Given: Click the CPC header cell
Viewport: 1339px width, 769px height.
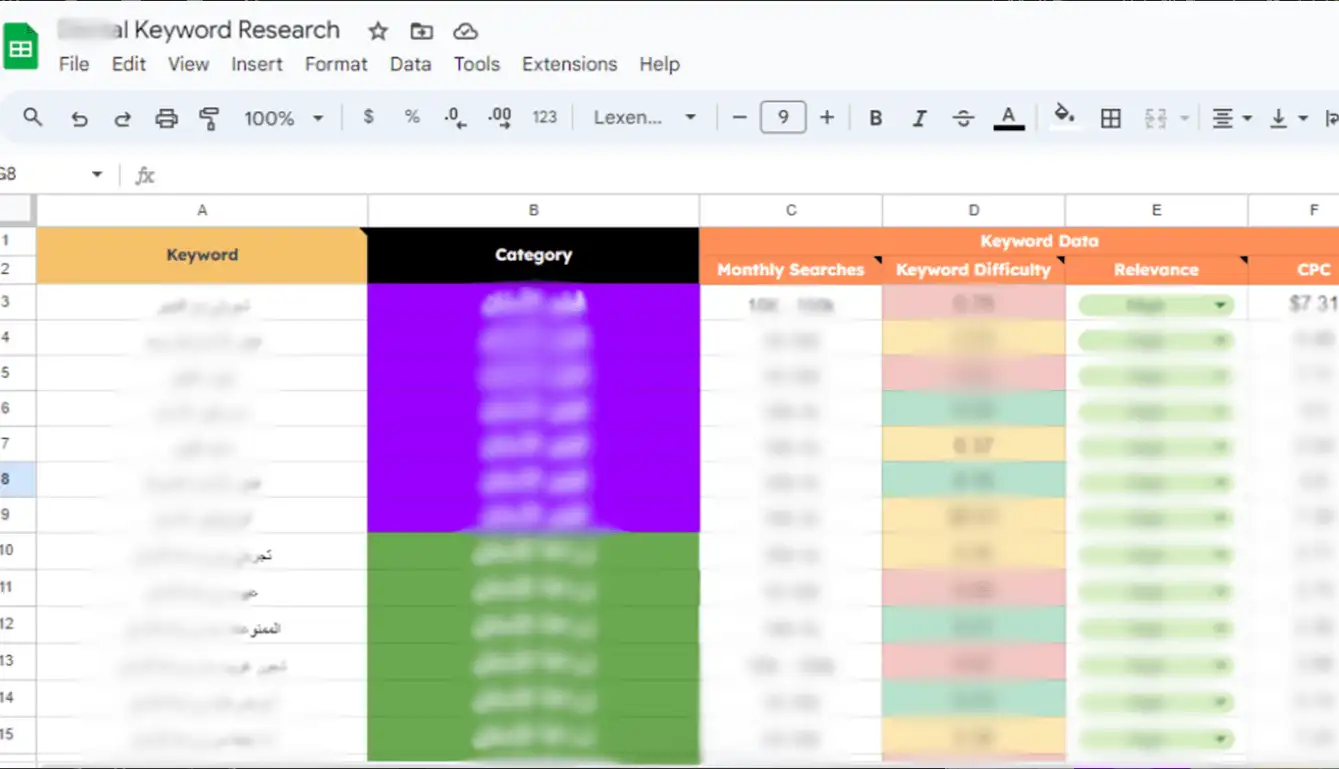Looking at the screenshot, I should pyautogui.click(x=1294, y=270).
